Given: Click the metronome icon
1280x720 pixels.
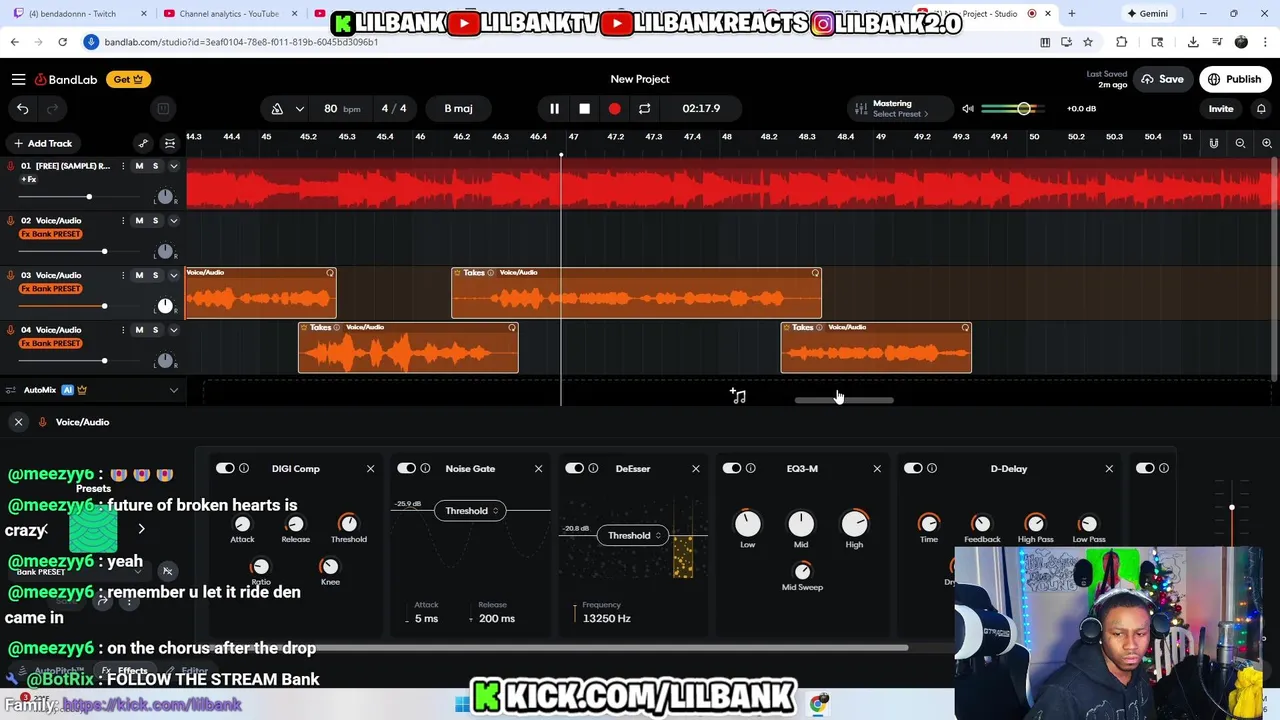Looking at the screenshot, I should 277,108.
